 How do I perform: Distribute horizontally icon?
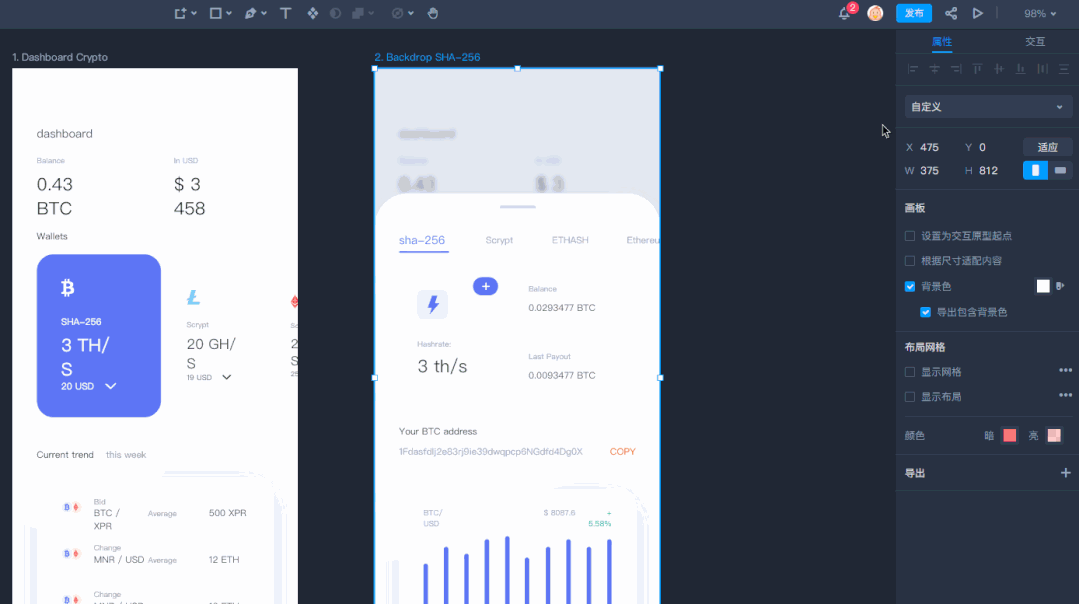coord(1043,69)
